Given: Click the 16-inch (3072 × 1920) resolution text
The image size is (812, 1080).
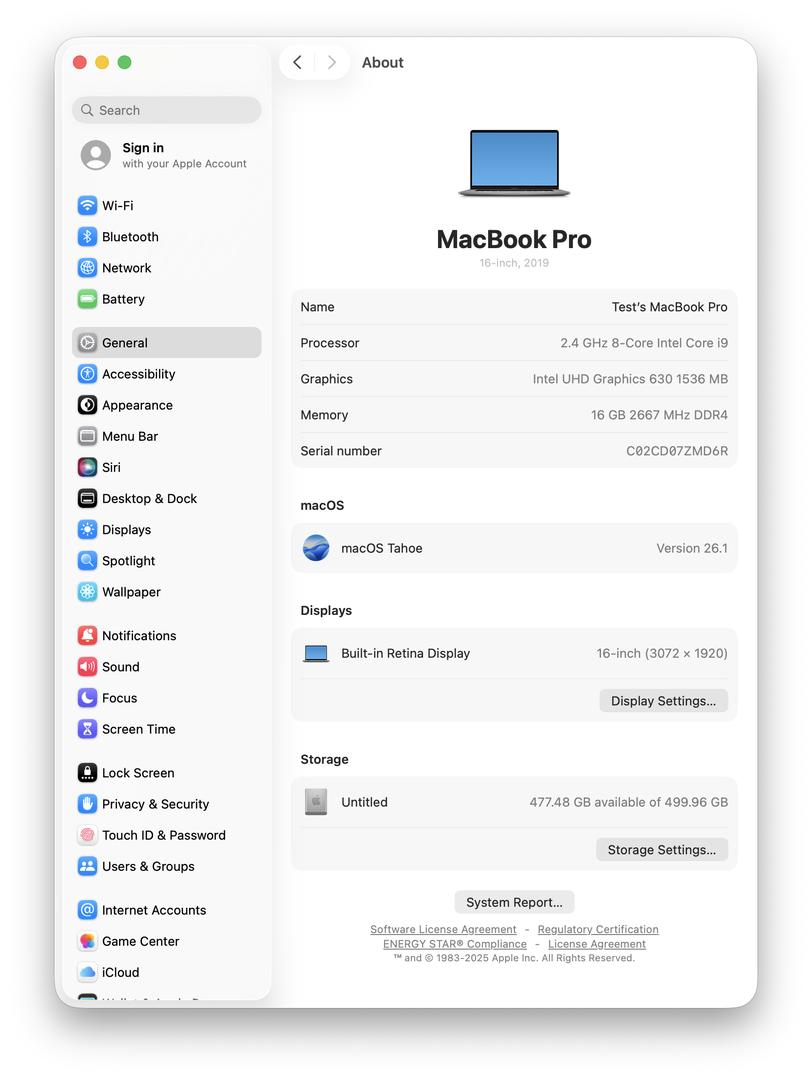Looking at the screenshot, I should [662, 653].
